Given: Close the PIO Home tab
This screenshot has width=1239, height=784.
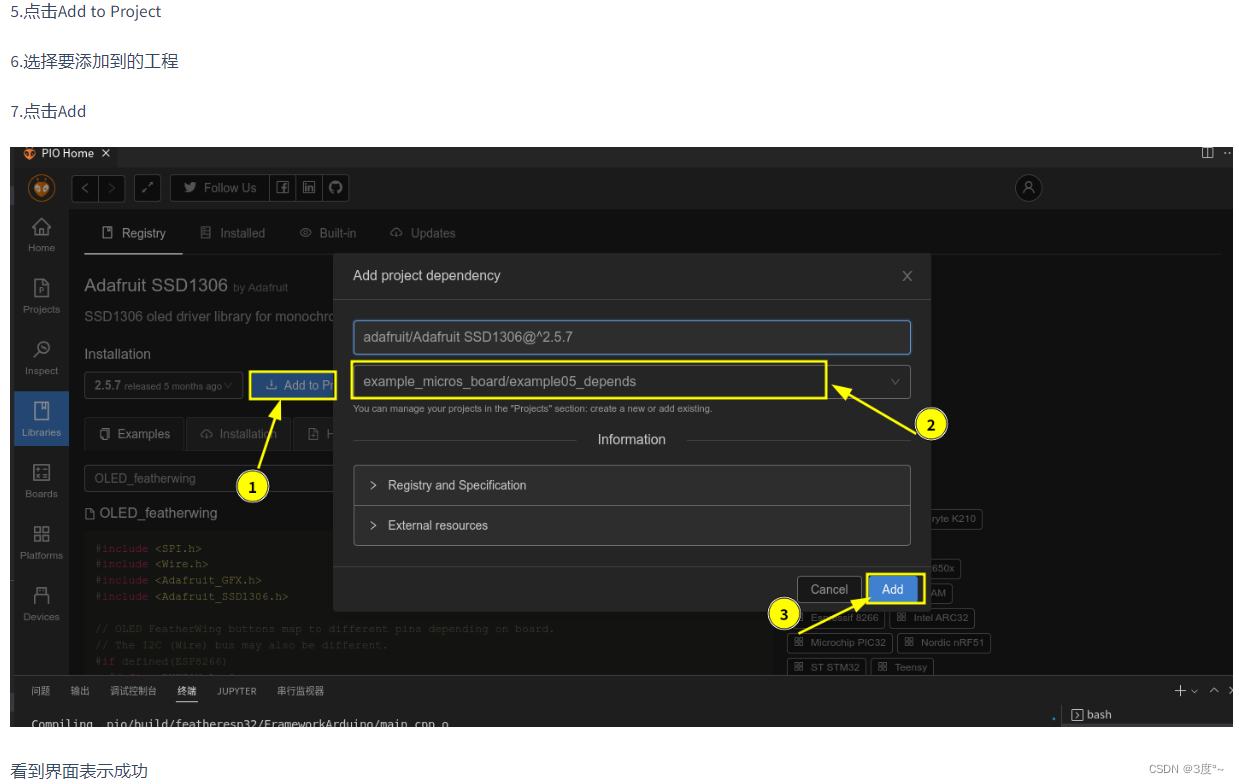Looking at the screenshot, I should click(106, 153).
